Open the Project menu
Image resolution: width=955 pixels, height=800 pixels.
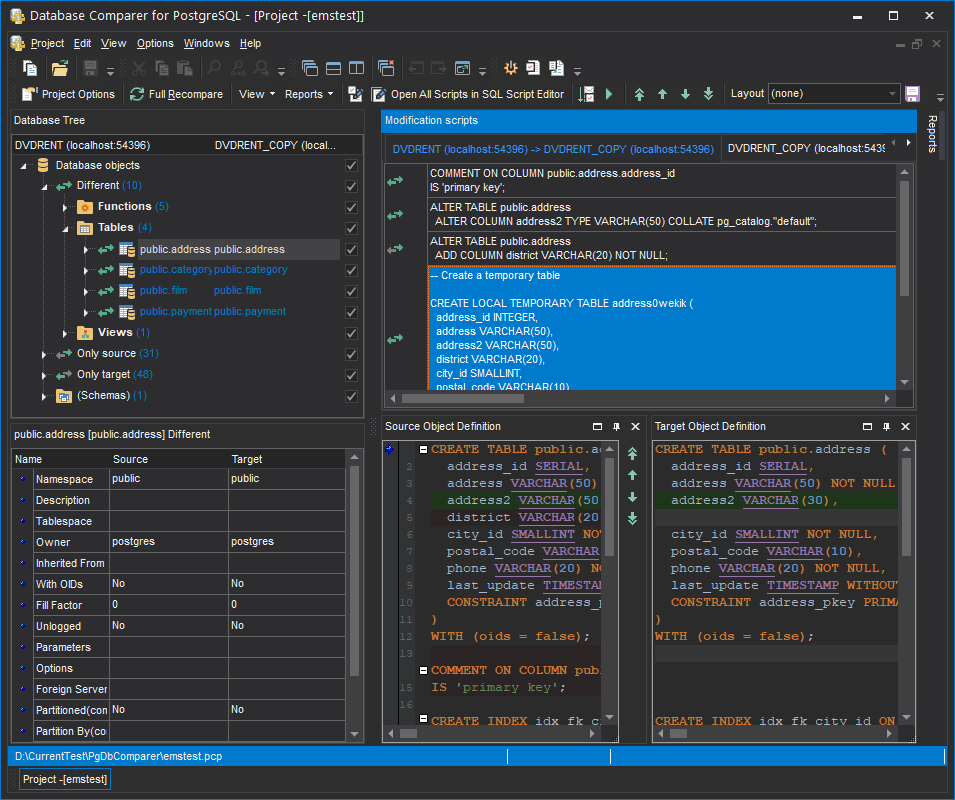click(x=47, y=43)
